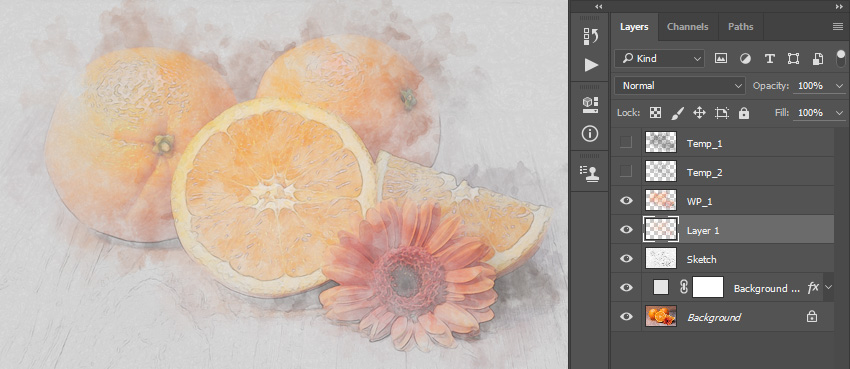
Task: Switch to the Channels tab
Action: click(687, 27)
